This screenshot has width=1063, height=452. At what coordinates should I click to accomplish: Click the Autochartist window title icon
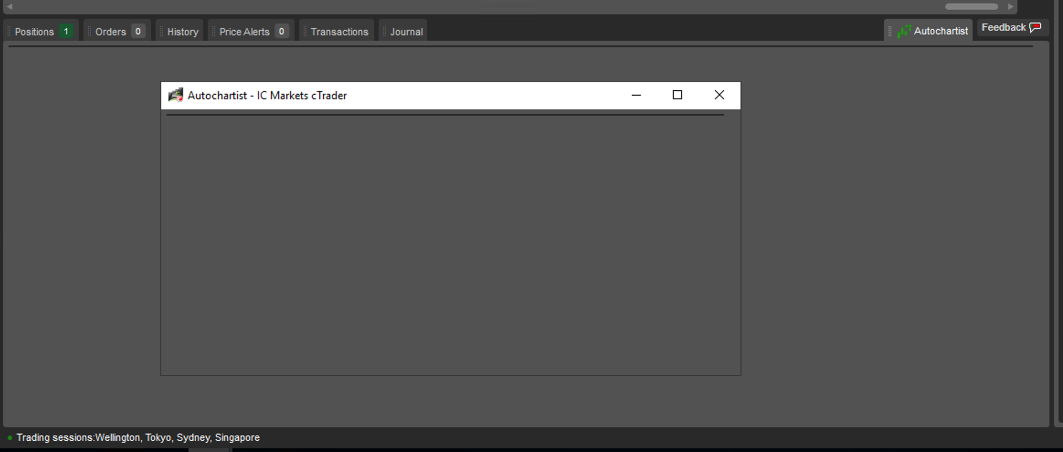[176, 96]
